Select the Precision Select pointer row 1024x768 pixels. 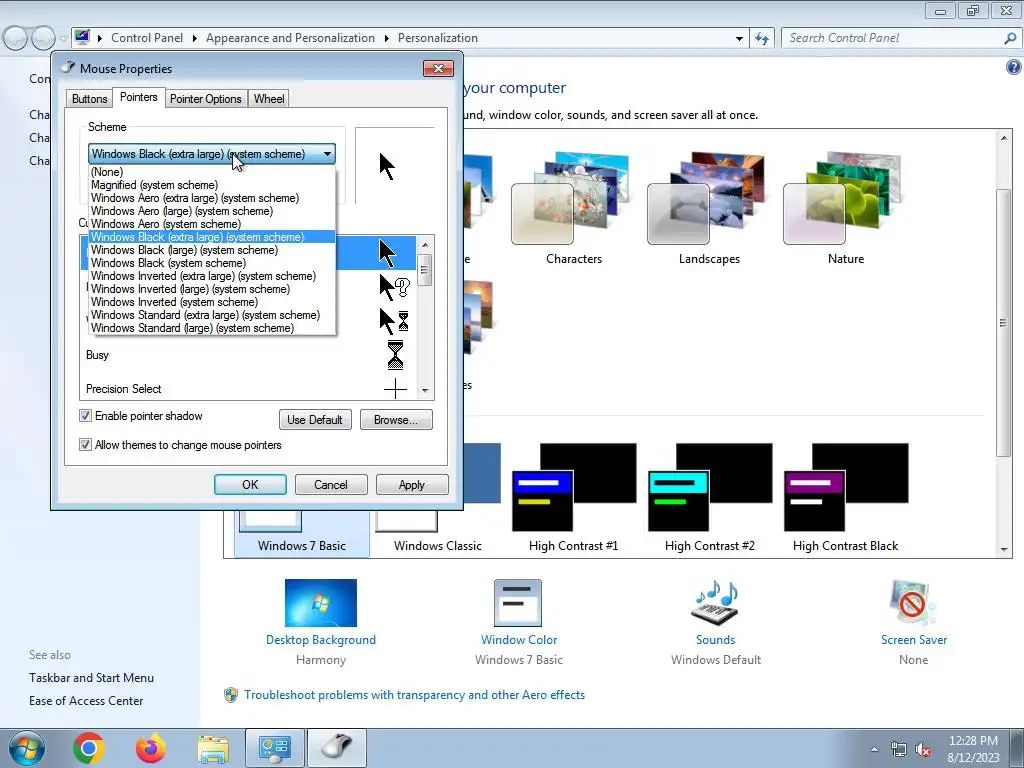click(x=248, y=389)
